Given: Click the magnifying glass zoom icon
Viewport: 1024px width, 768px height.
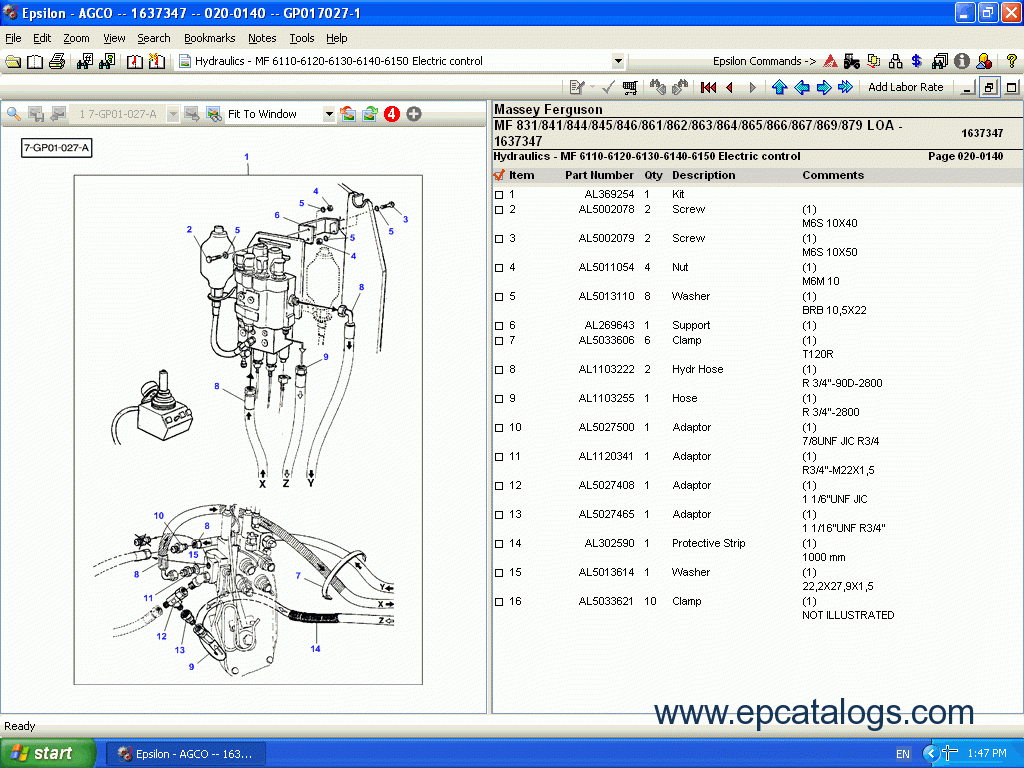Looking at the screenshot, I should point(14,114).
